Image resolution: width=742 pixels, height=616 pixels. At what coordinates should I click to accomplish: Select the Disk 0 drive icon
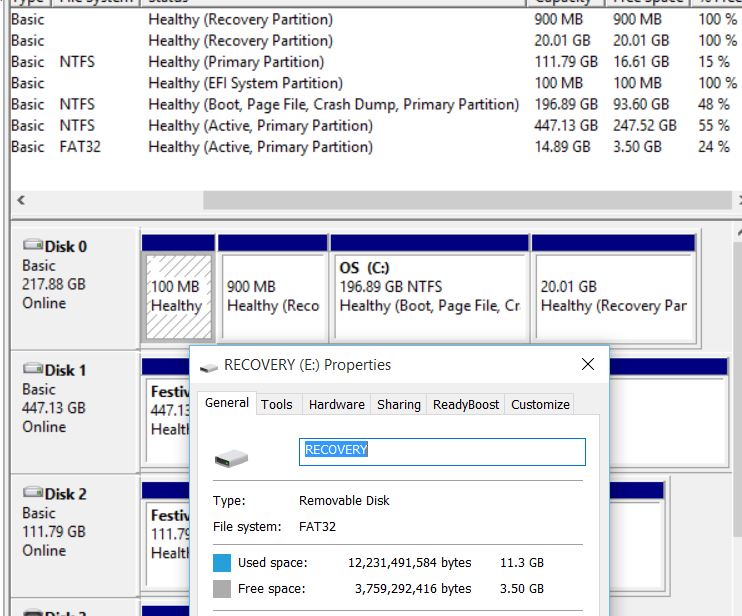33,245
